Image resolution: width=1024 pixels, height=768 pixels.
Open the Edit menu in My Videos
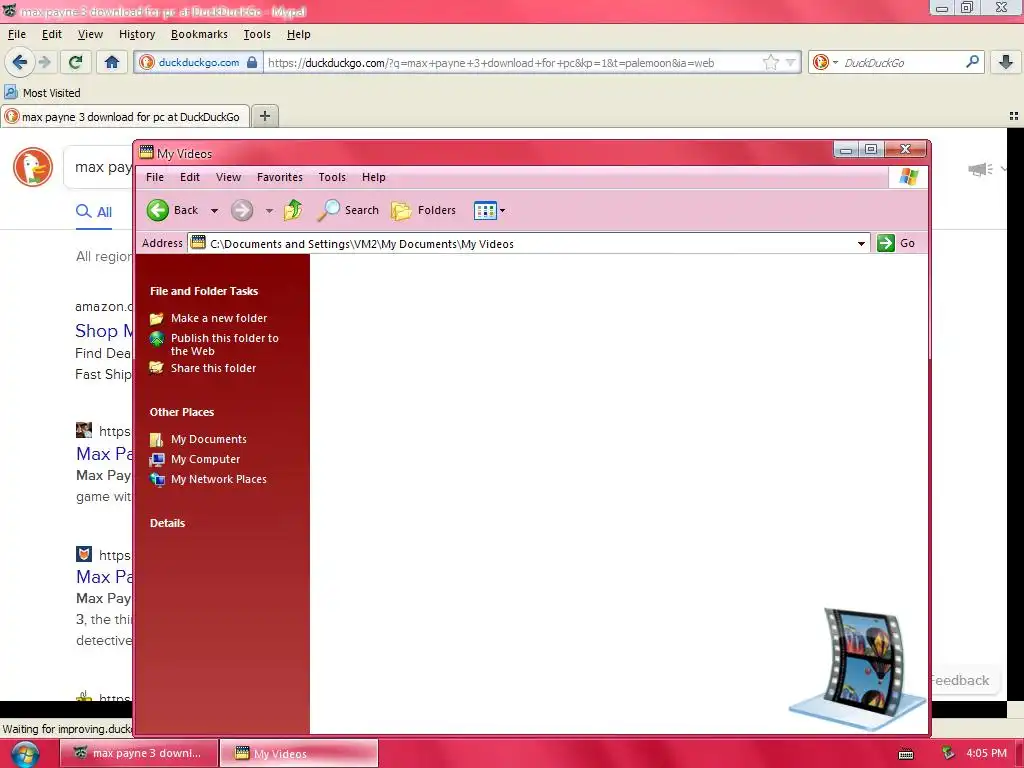(190, 177)
